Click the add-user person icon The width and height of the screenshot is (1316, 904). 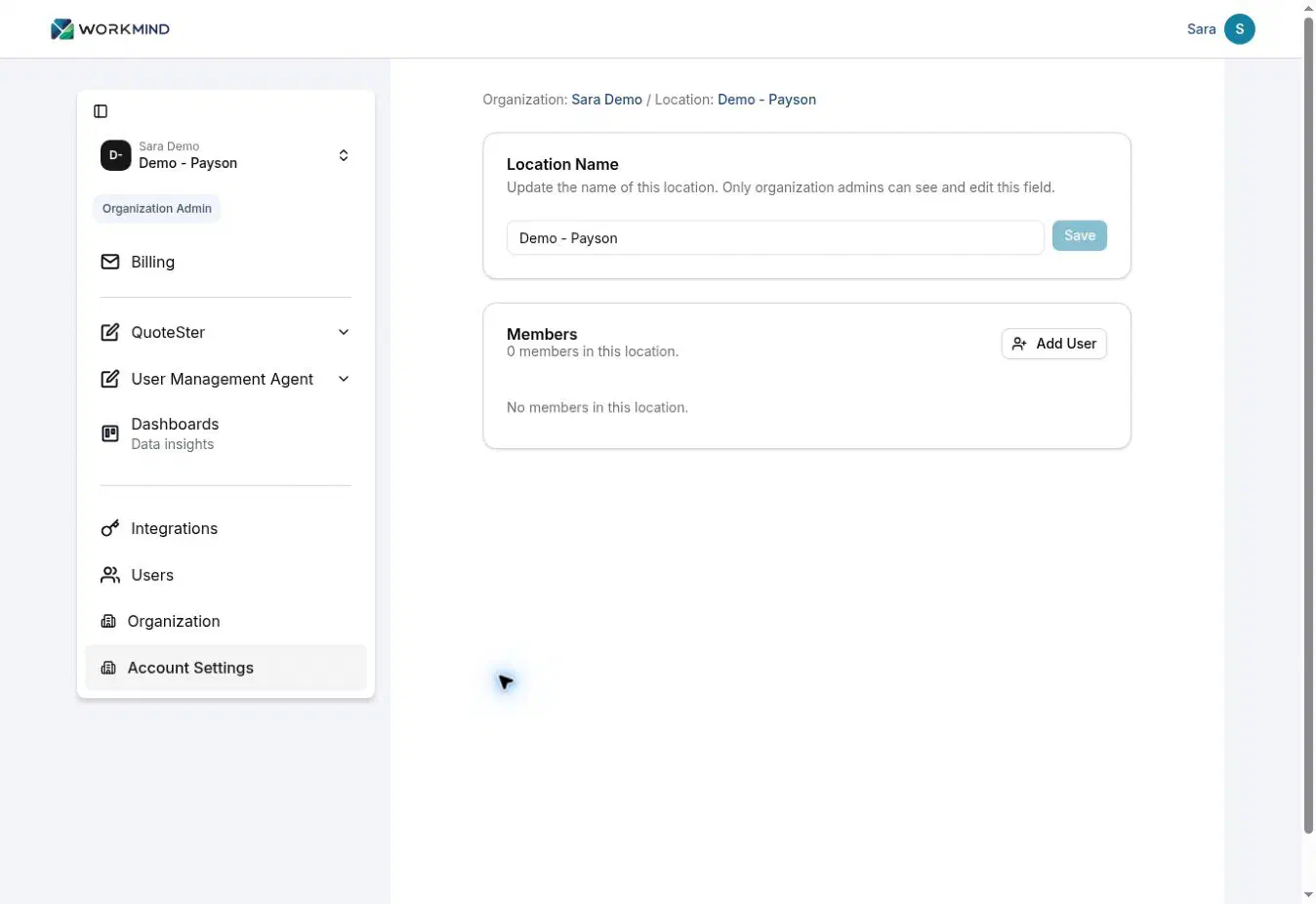click(1019, 344)
